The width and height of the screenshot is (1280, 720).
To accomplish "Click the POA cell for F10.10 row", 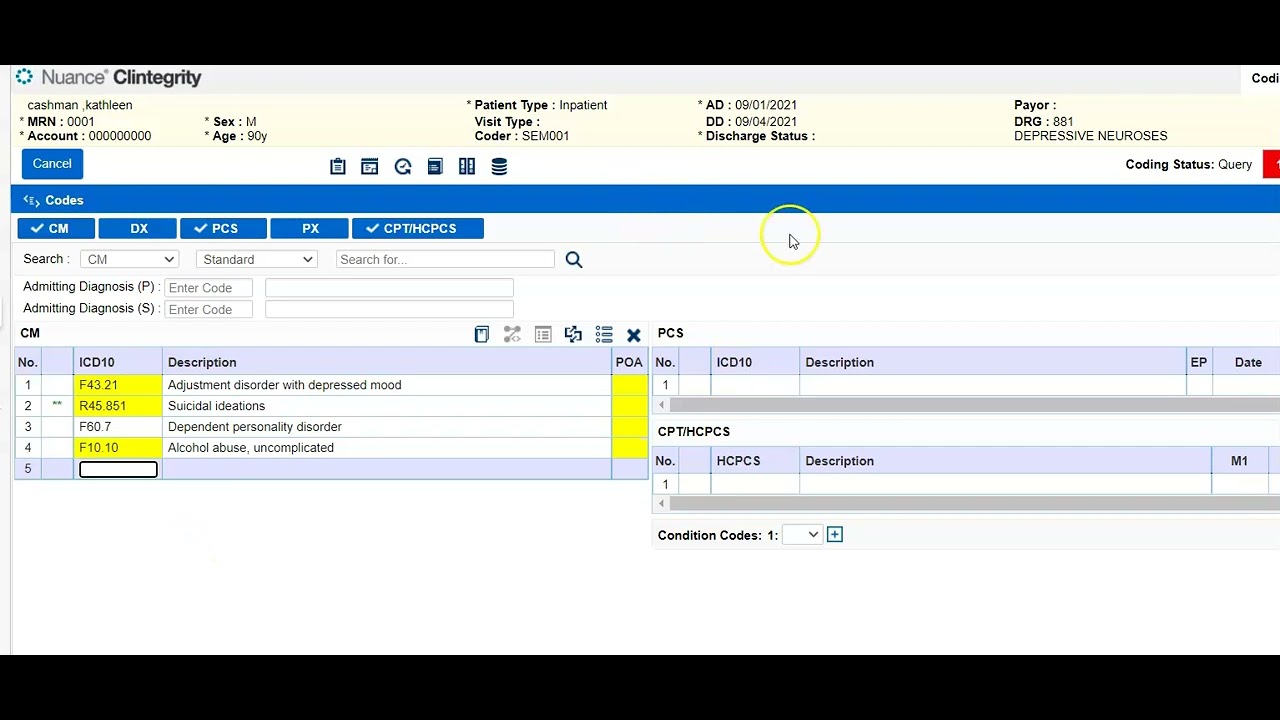I will [630, 448].
